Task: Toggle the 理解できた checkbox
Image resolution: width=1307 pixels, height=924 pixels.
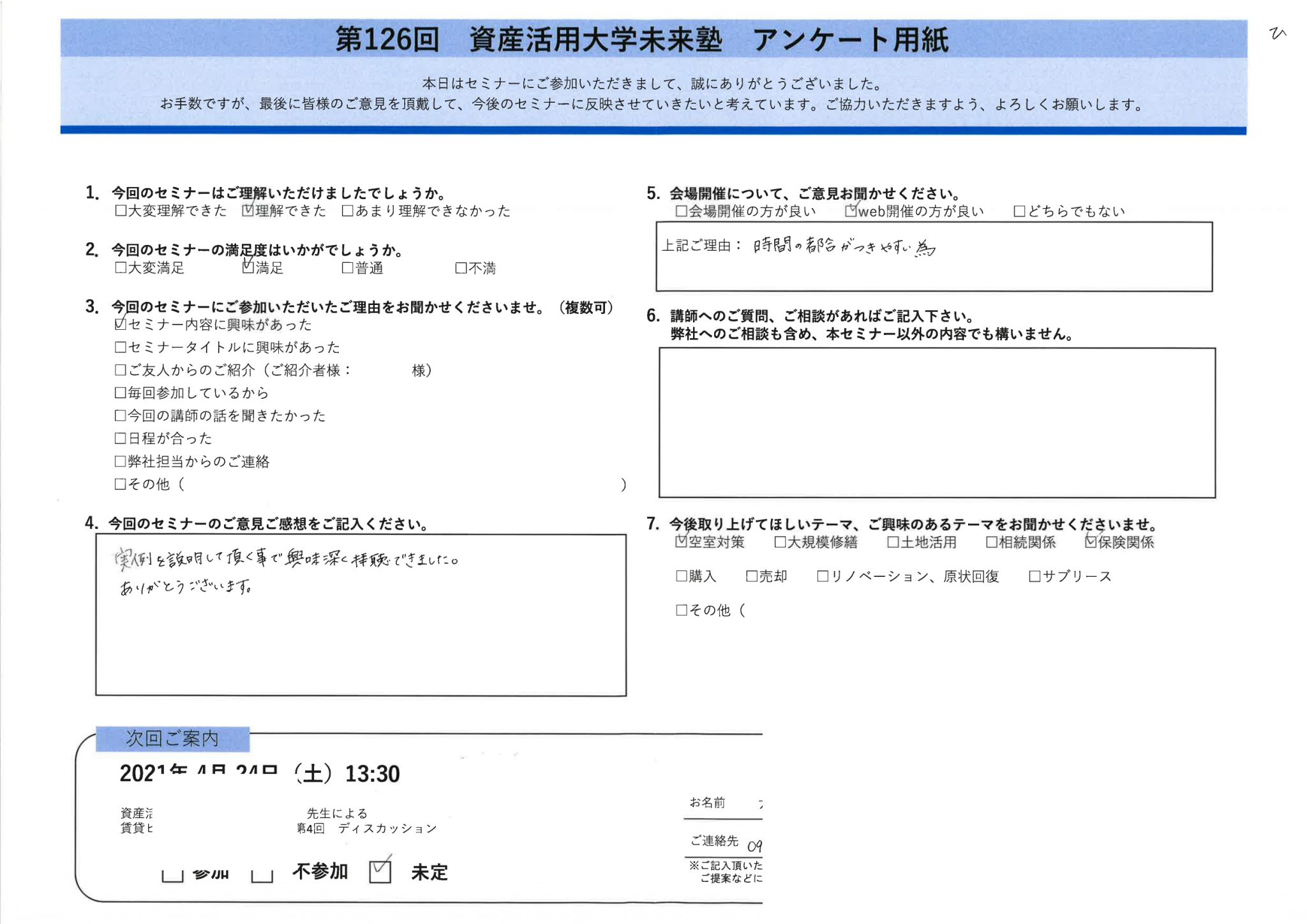Action: [248, 211]
